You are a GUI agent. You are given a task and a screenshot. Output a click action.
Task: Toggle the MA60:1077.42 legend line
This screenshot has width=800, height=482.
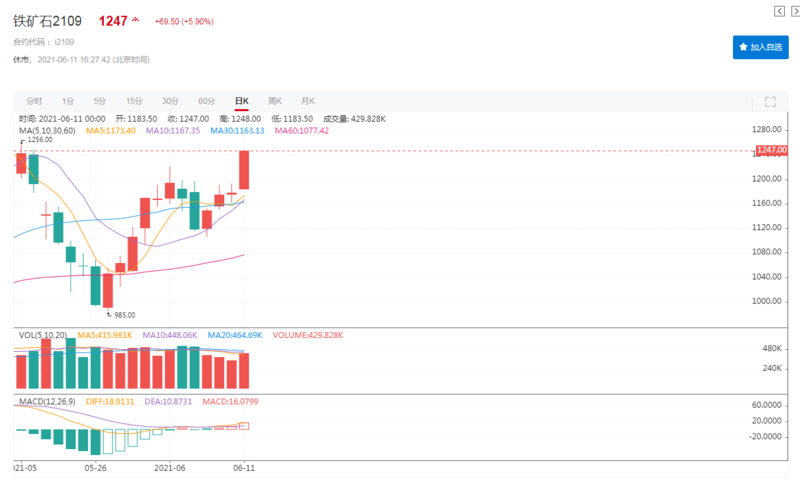tap(301, 130)
